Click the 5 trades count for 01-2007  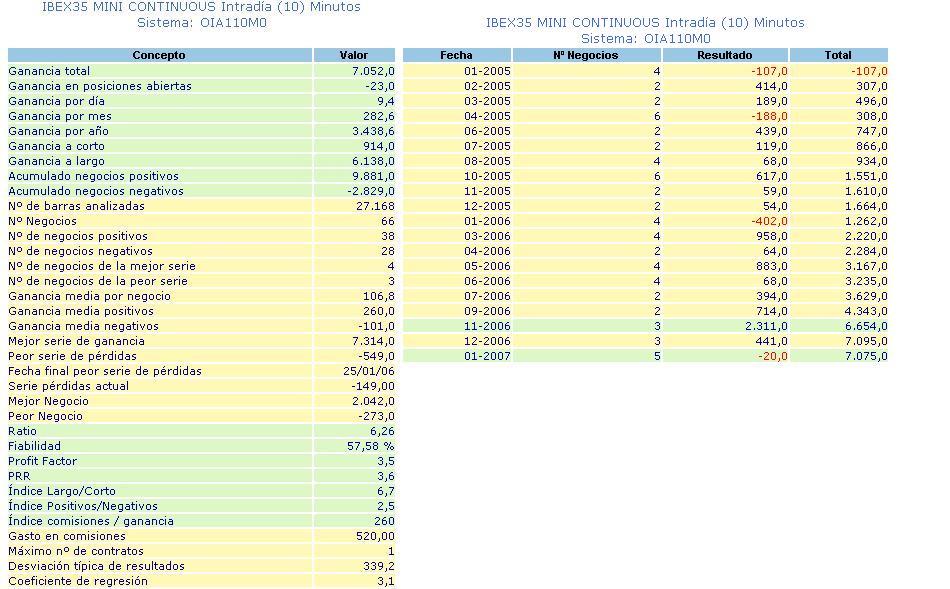coord(657,356)
